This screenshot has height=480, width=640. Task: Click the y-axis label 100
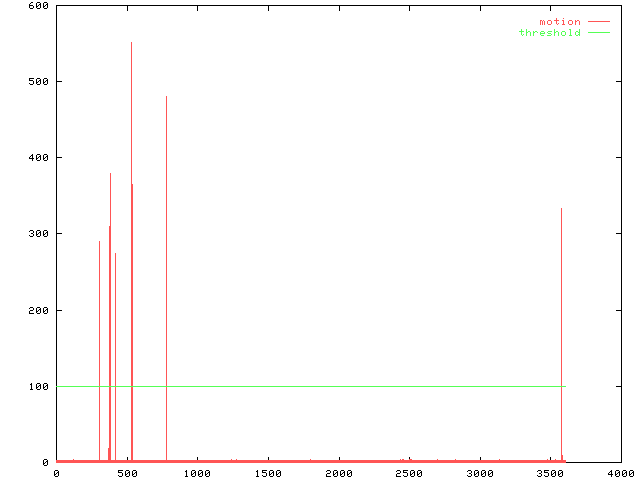tap(38, 386)
